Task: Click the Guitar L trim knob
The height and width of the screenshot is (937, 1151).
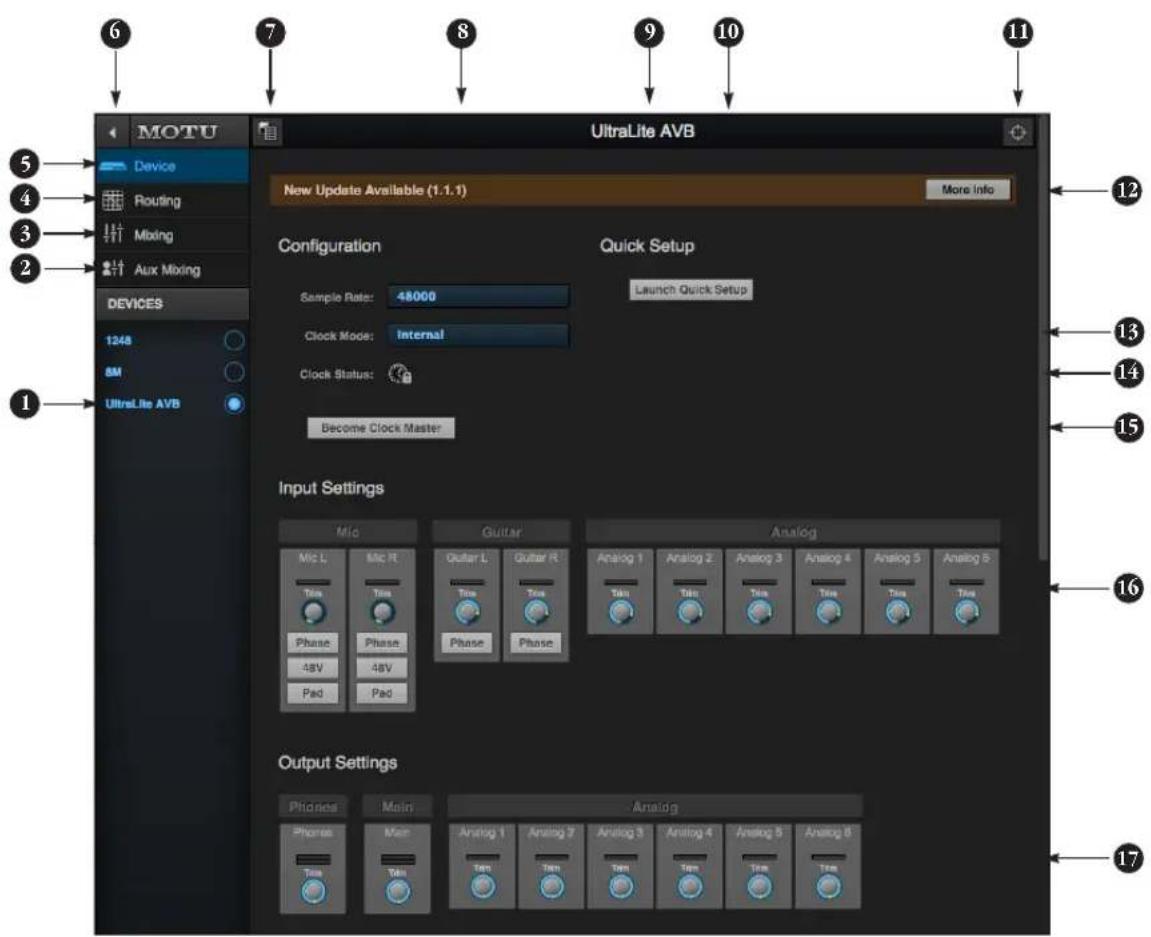Action: (468, 612)
